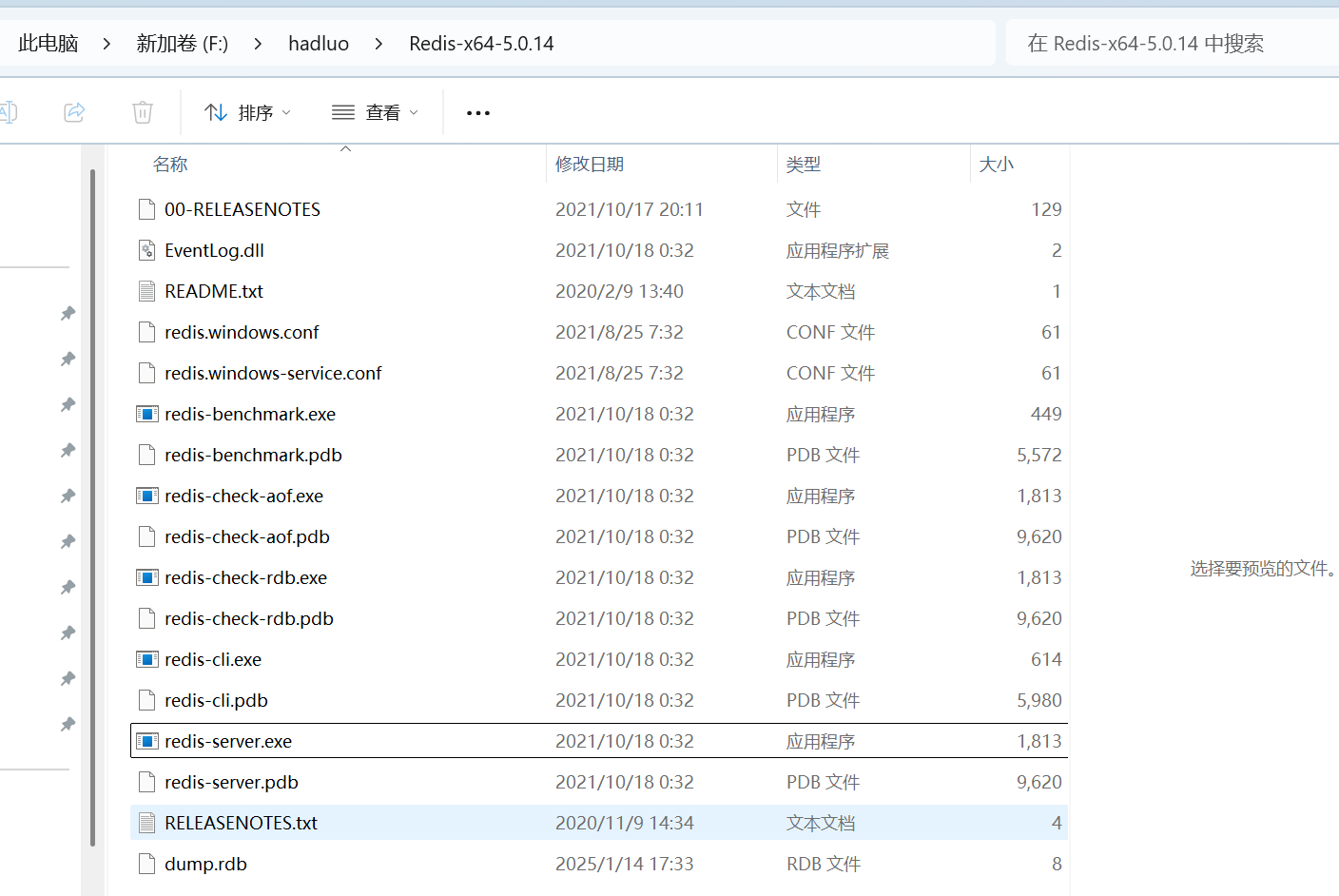Open the 排序 sort dropdown
The image size is (1339, 896).
click(248, 112)
